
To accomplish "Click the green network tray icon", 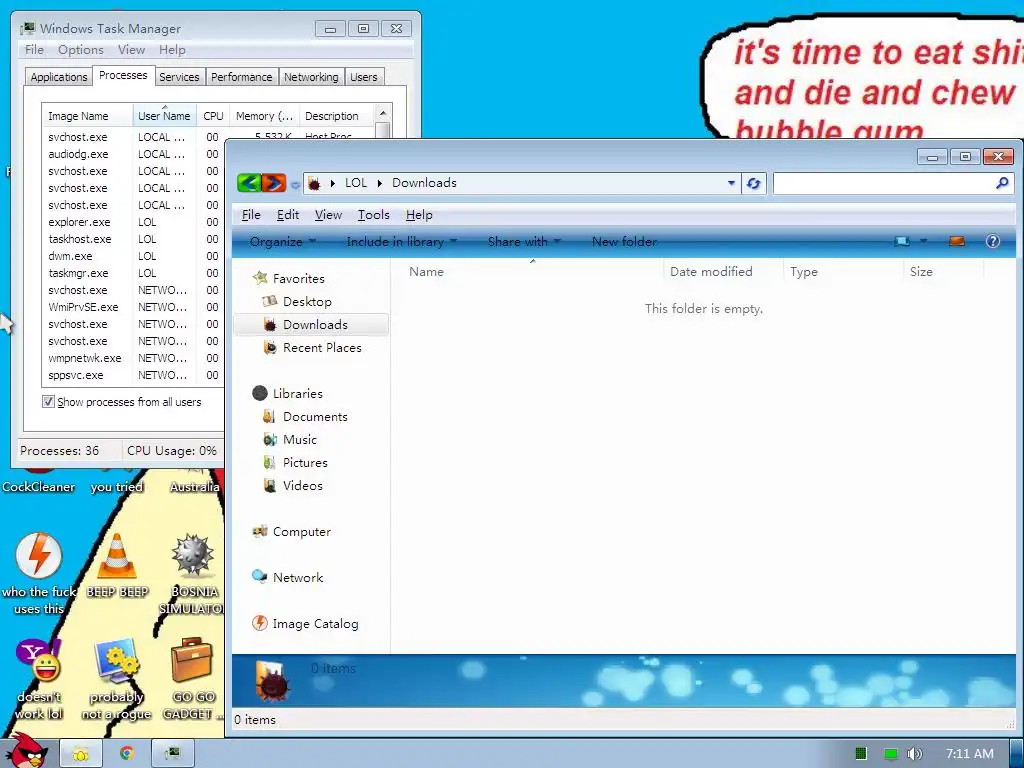I will [x=891, y=754].
